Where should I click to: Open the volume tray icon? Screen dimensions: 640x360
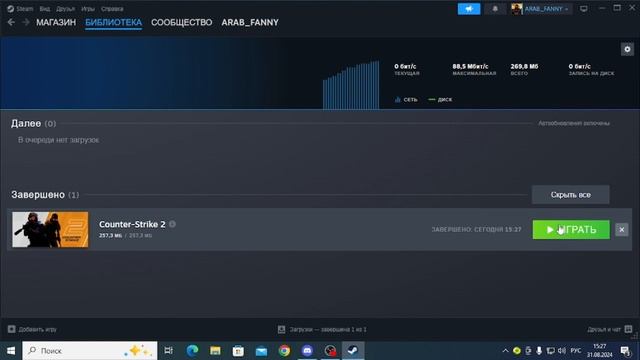point(562,351)
